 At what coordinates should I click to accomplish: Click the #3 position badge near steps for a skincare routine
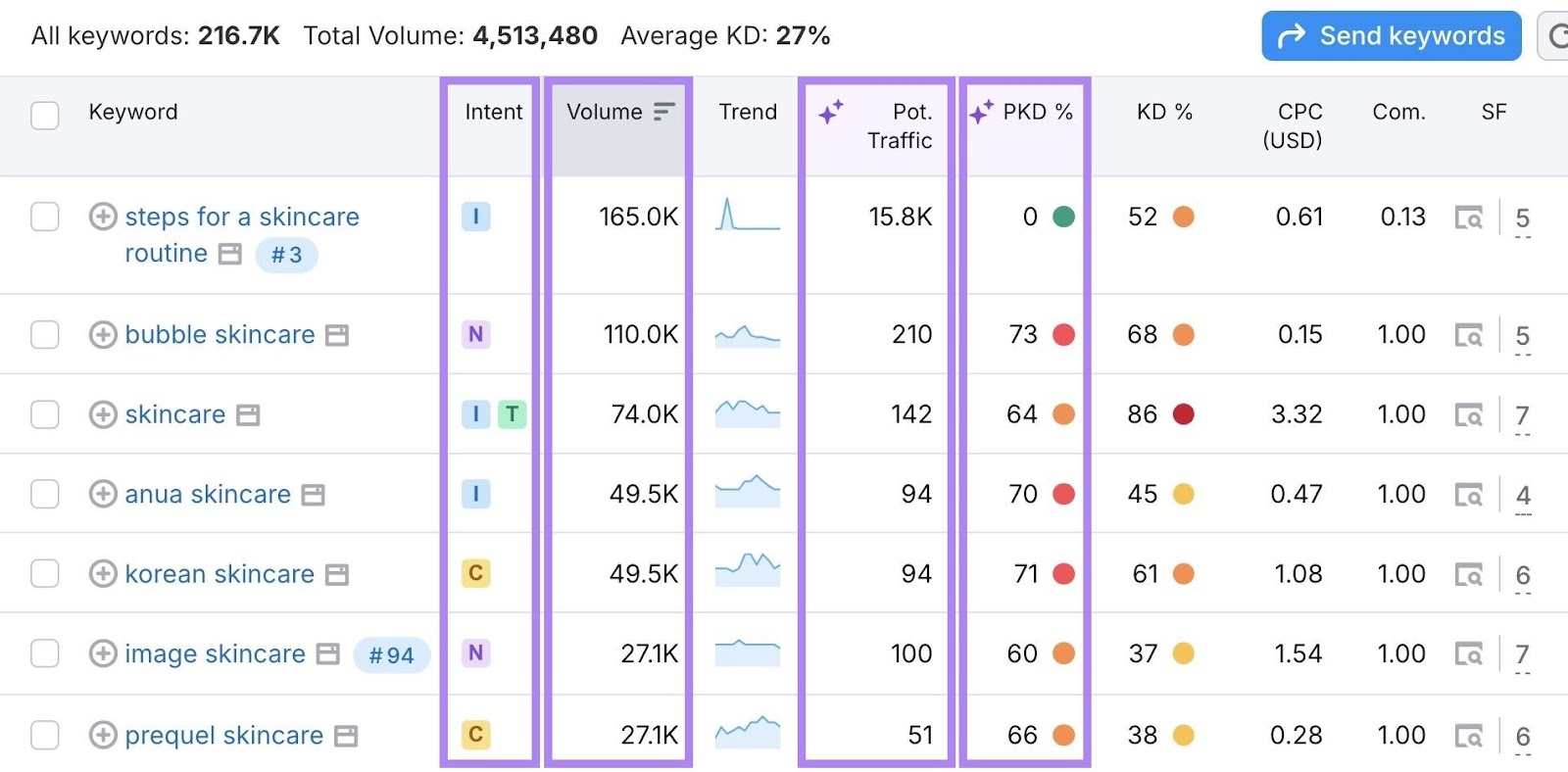(285, 254)
